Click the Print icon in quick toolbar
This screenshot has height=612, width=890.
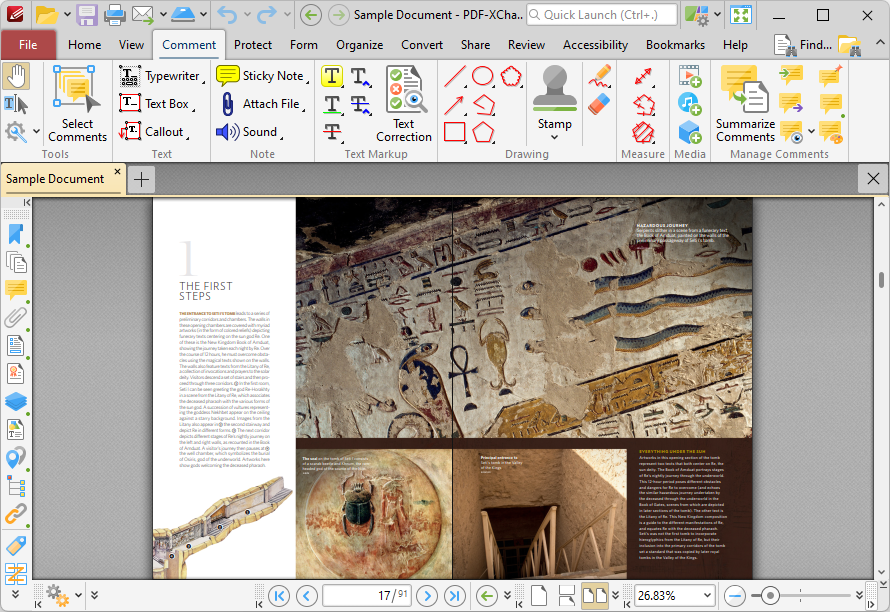coord(114,15)
